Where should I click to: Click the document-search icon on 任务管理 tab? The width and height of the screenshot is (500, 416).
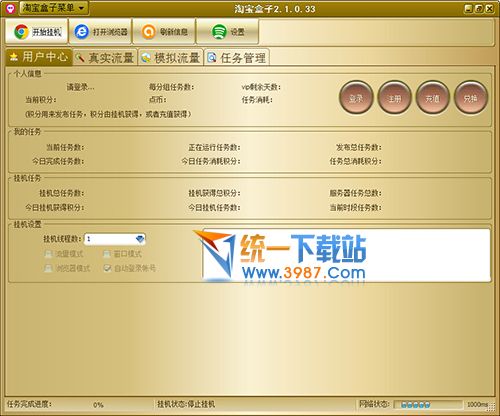click(212, 58)
